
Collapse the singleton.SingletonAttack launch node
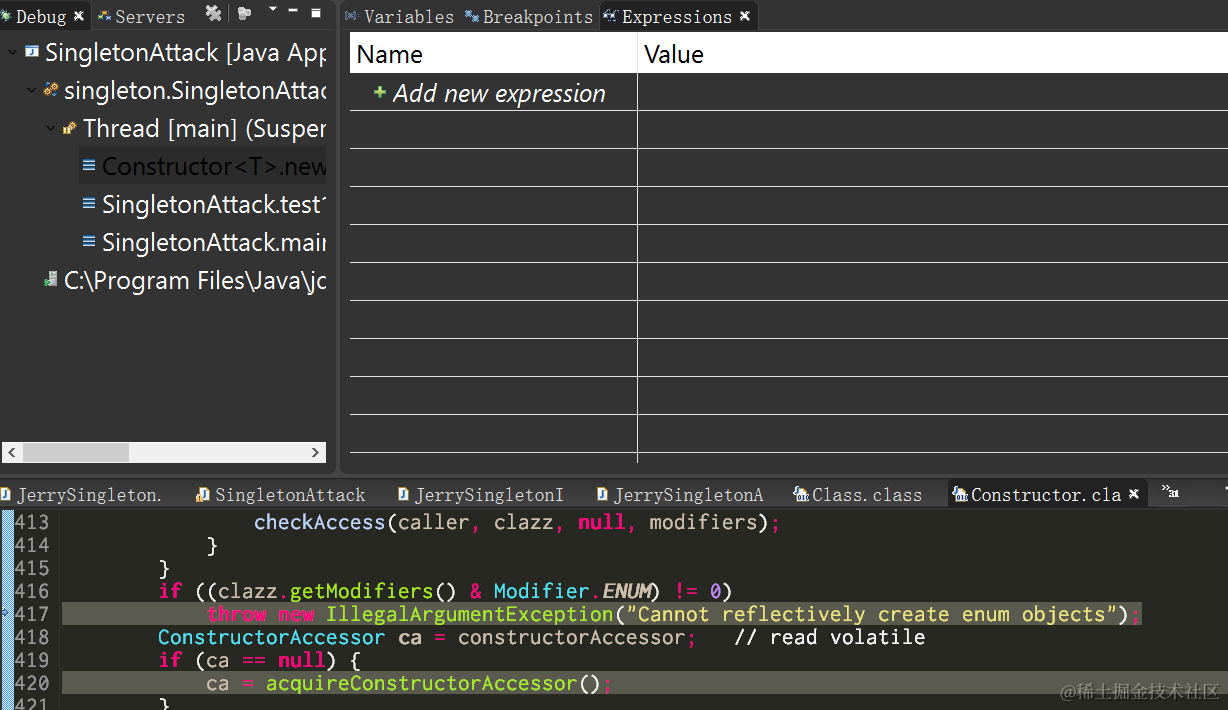point(31,90)
